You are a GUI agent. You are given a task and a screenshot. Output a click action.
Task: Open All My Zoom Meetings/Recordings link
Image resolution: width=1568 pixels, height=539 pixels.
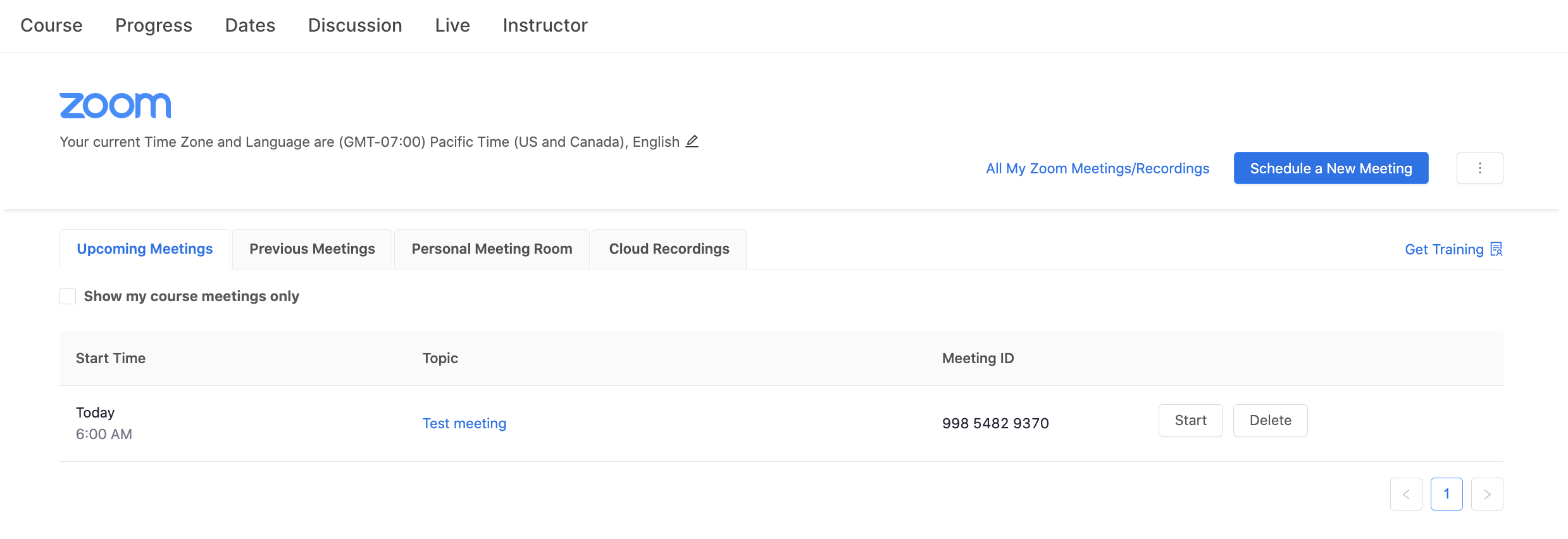pyautogui.click(x=1097, y=169)
